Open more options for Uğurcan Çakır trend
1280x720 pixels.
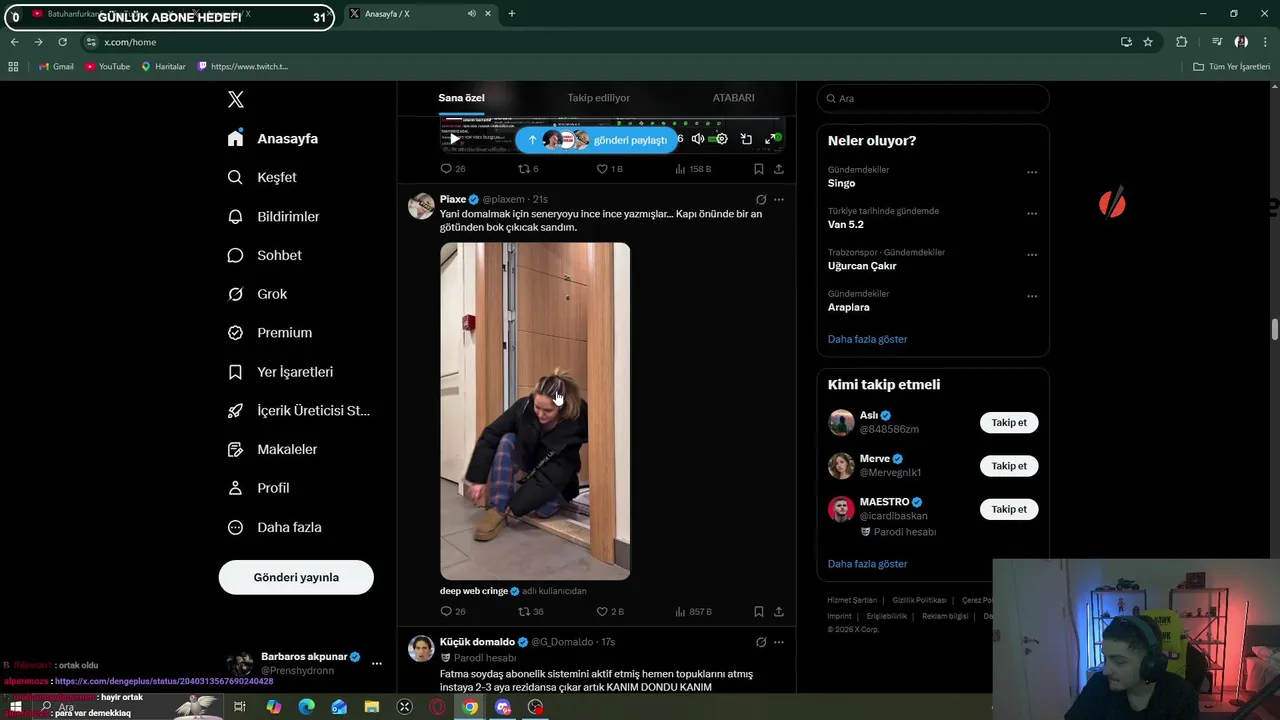pos(1032,254)
